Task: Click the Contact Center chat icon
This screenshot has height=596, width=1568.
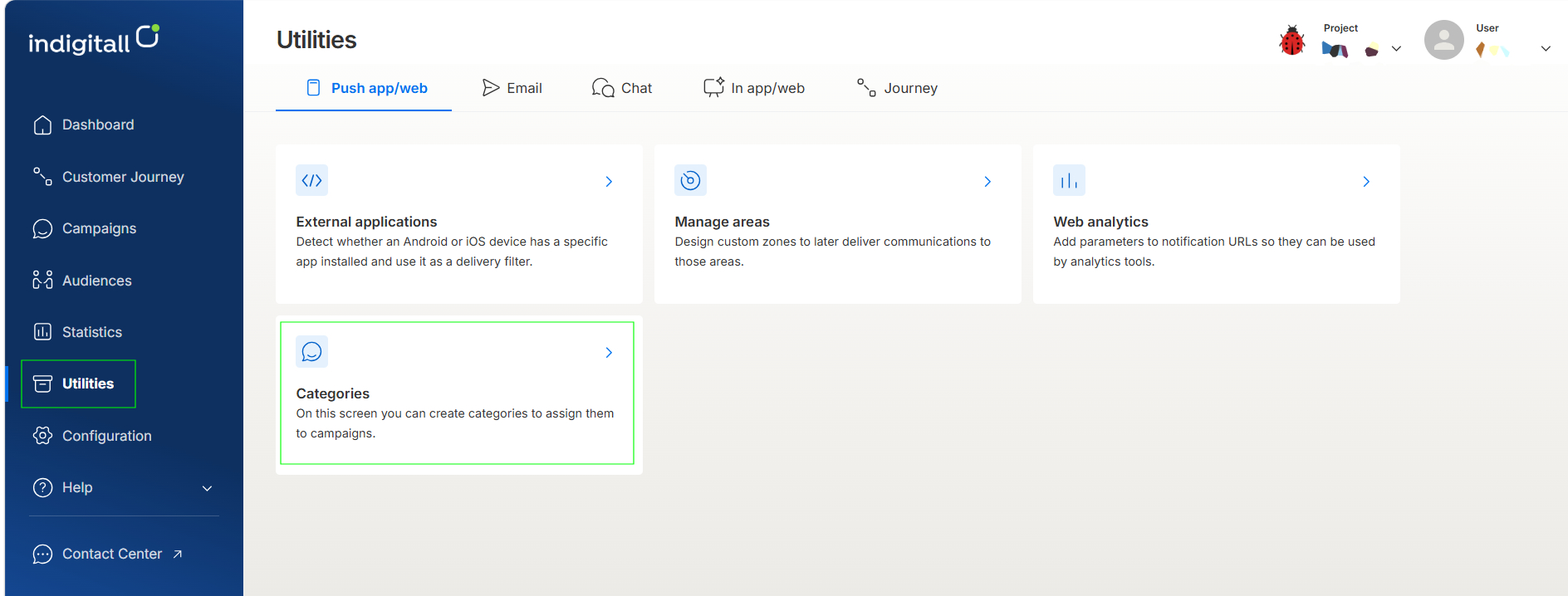Action: 42,554
